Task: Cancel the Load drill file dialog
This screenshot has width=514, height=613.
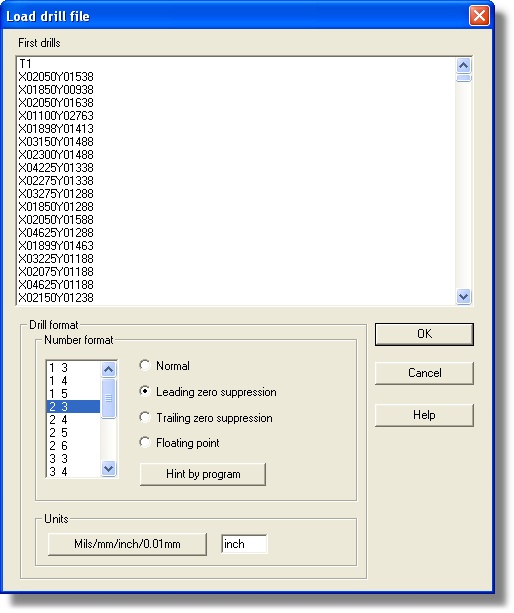Action: click(424, 373)
